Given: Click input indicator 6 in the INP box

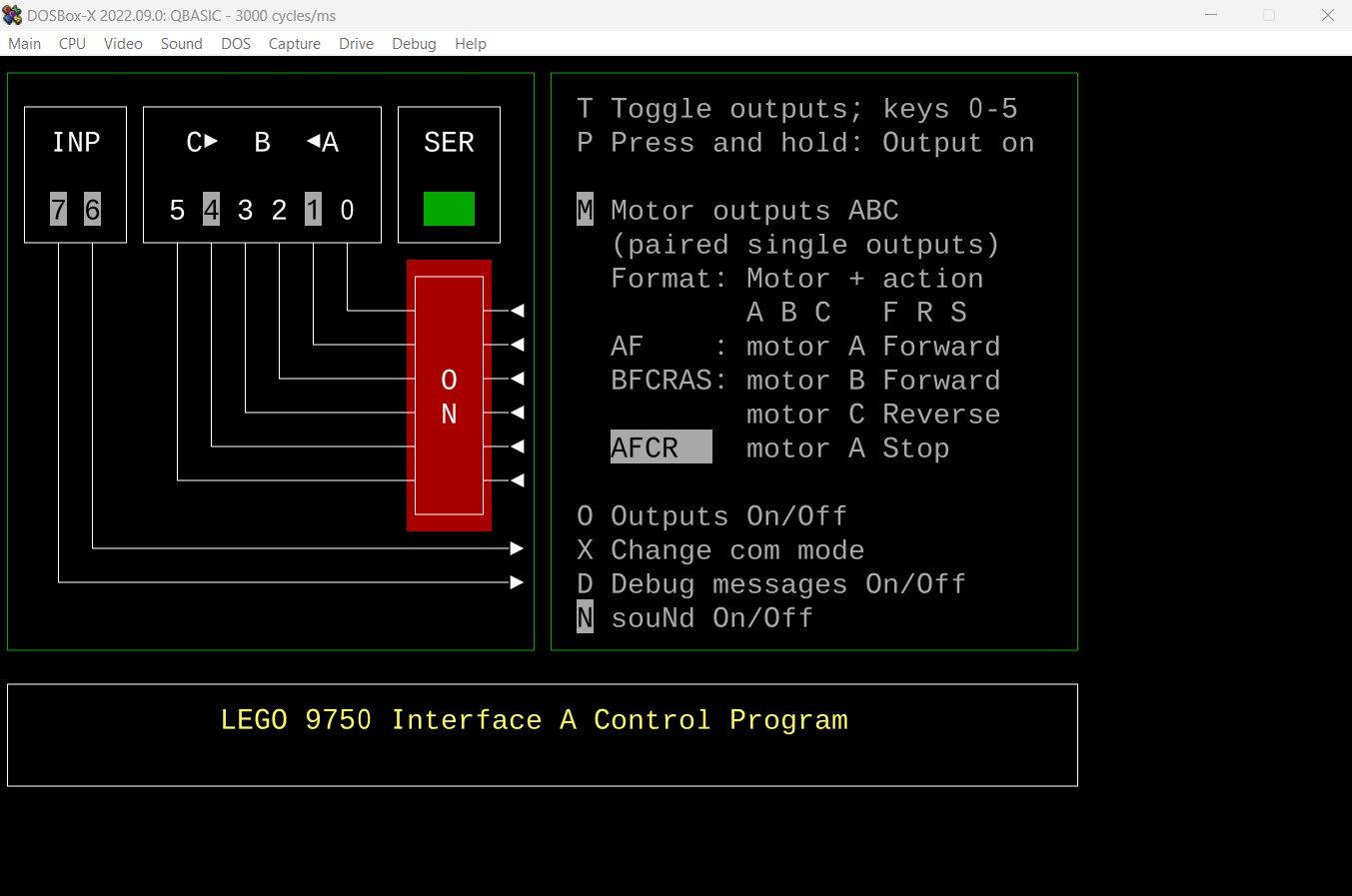Looking at the screenshot, I should pyautogui.click(x=91, y=210).
